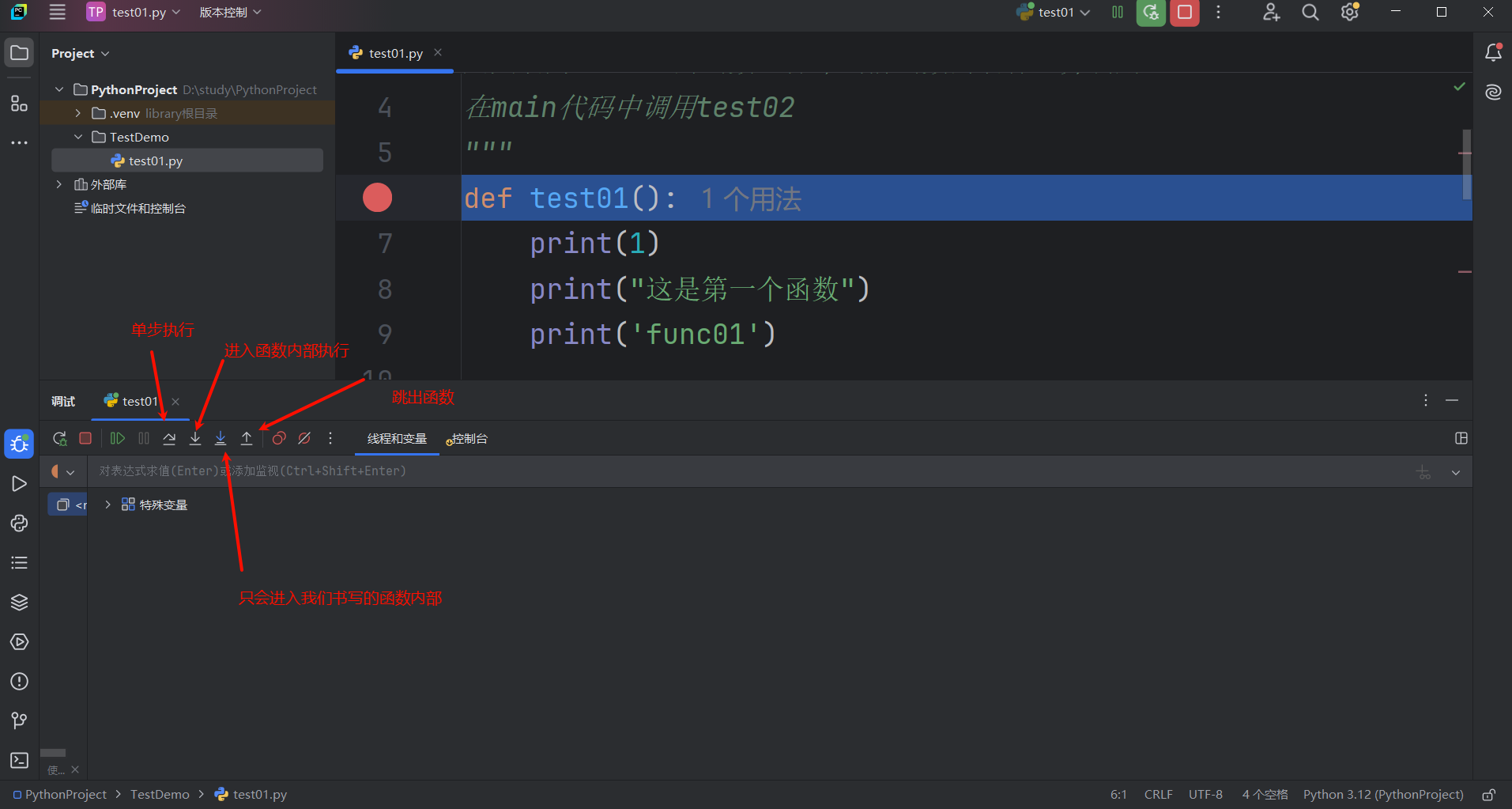This screenshot has width=1512, height=809.
Task: Click Step Into debug icon
Action: pos(195,438)
